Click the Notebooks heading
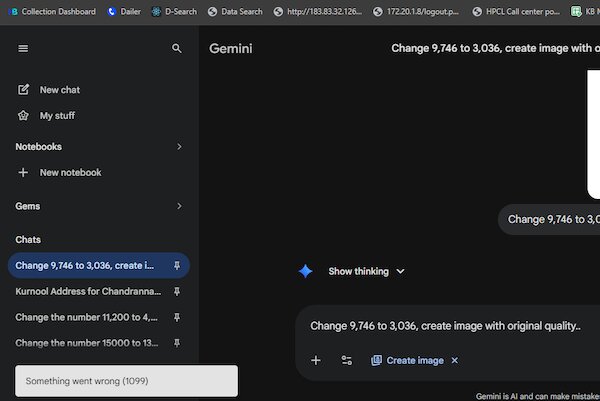 [39, 147]
